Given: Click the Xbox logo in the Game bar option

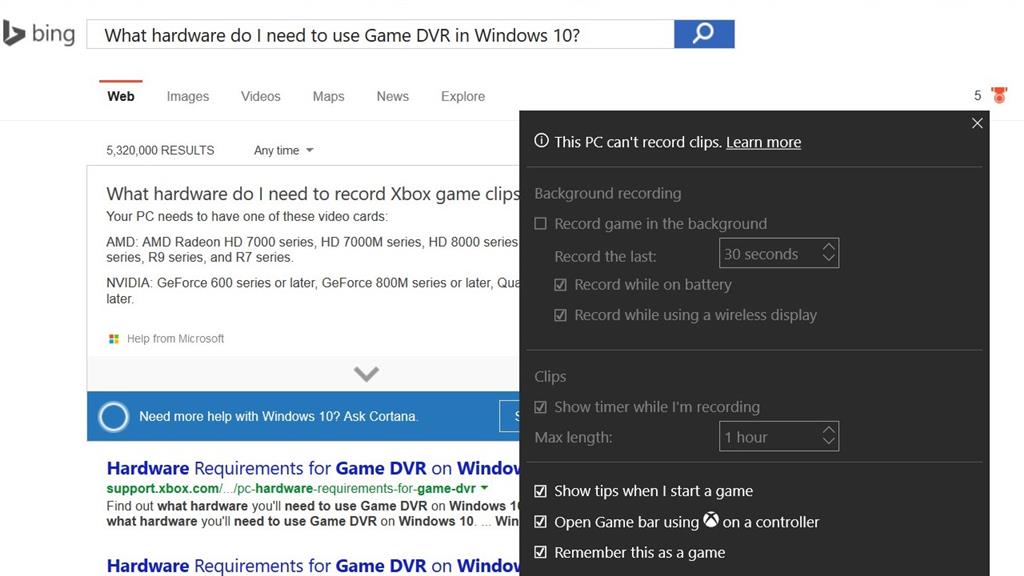Looking at the screenshot, I should 711,520.
